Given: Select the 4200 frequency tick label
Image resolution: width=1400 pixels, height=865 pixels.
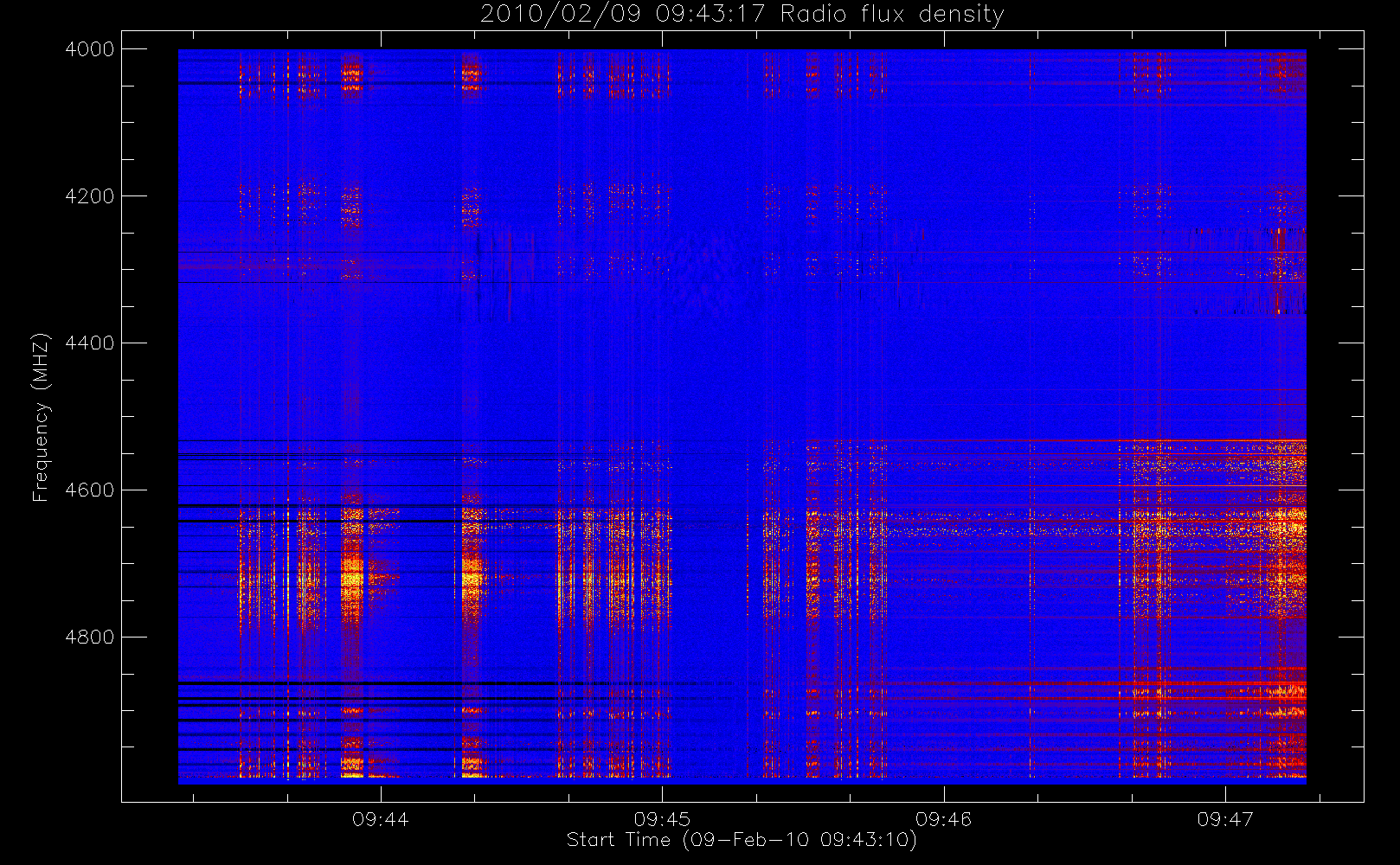Looking at the screenshot, I should tap(90, 196).
